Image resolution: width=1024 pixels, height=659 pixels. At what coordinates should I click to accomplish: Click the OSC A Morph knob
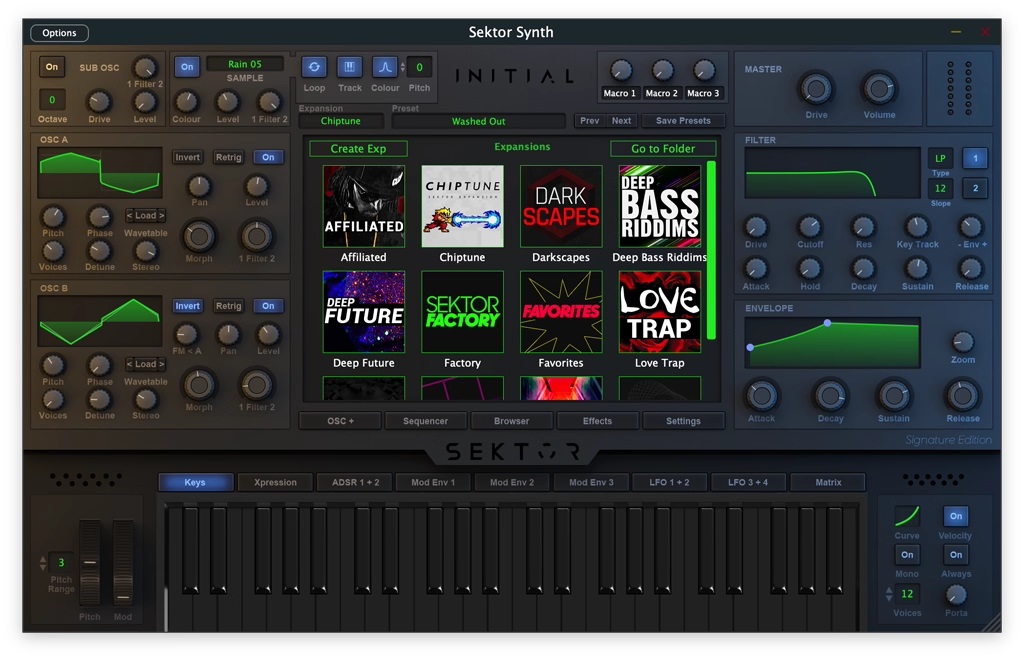click(199, 237)
